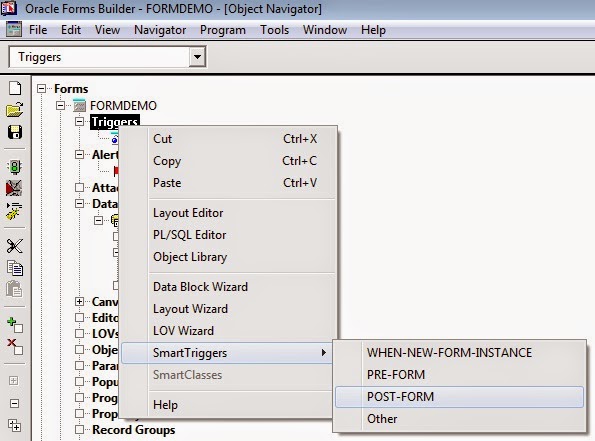Screen dimensions: 595x441
Task: Collapse the Triggers node
Action: [x=79, y=121]
